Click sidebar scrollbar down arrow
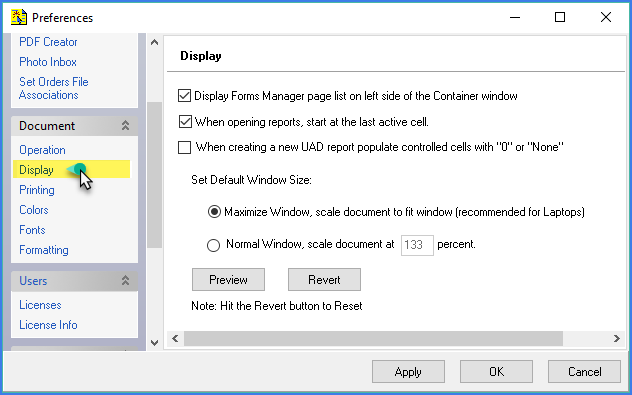Image resolution: width=632 pixels, height=395 pixels. [154, 343]
